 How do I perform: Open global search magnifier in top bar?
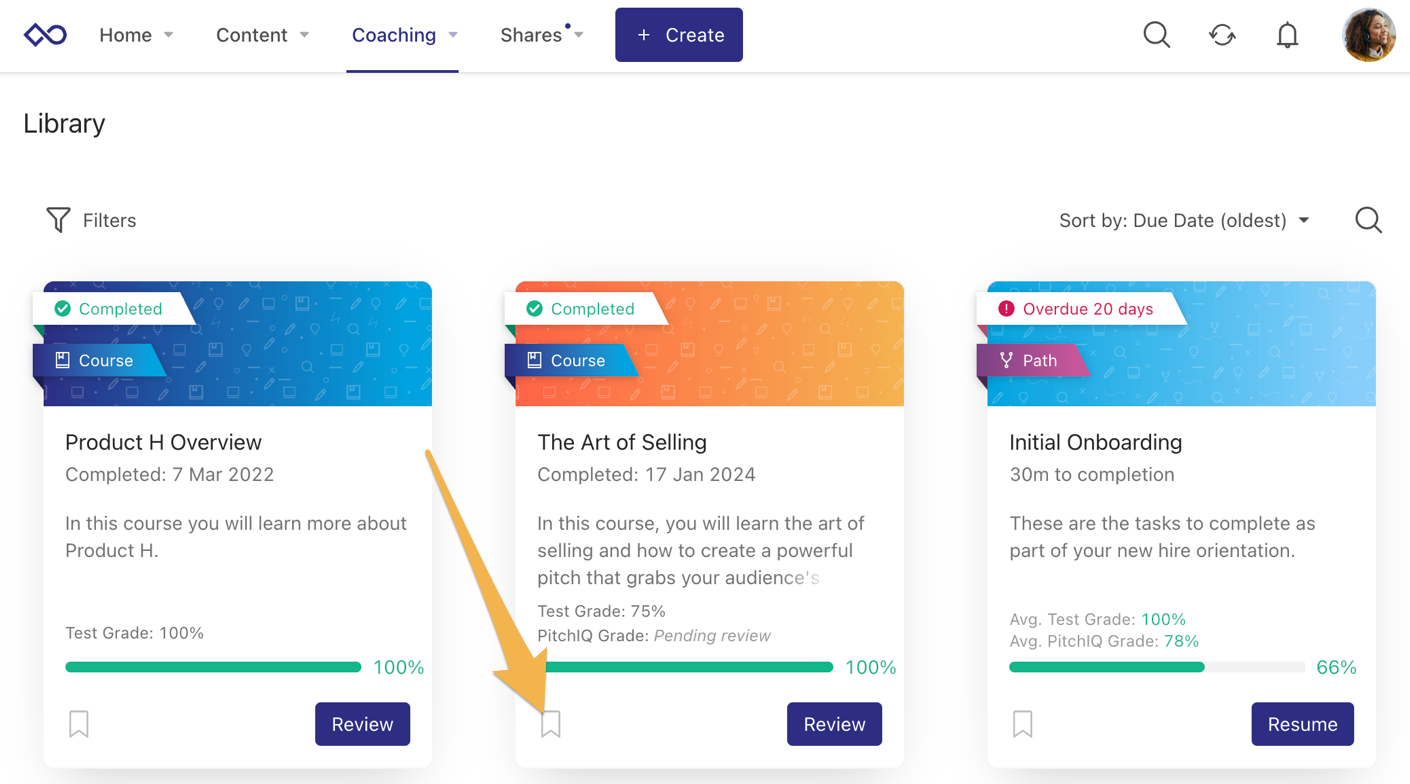point(1156,35)
